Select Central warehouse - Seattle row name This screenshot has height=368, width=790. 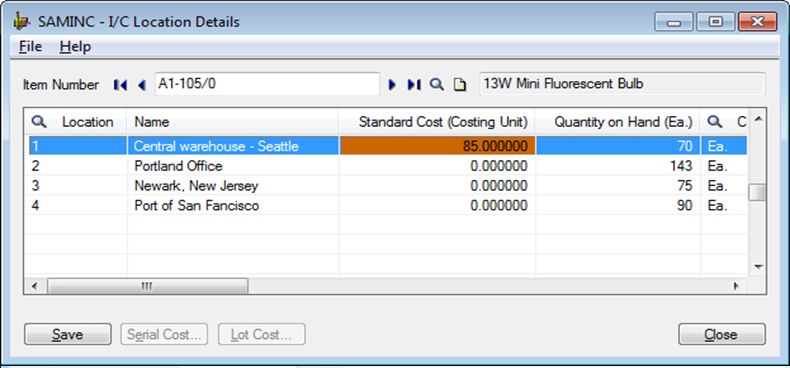217,146
